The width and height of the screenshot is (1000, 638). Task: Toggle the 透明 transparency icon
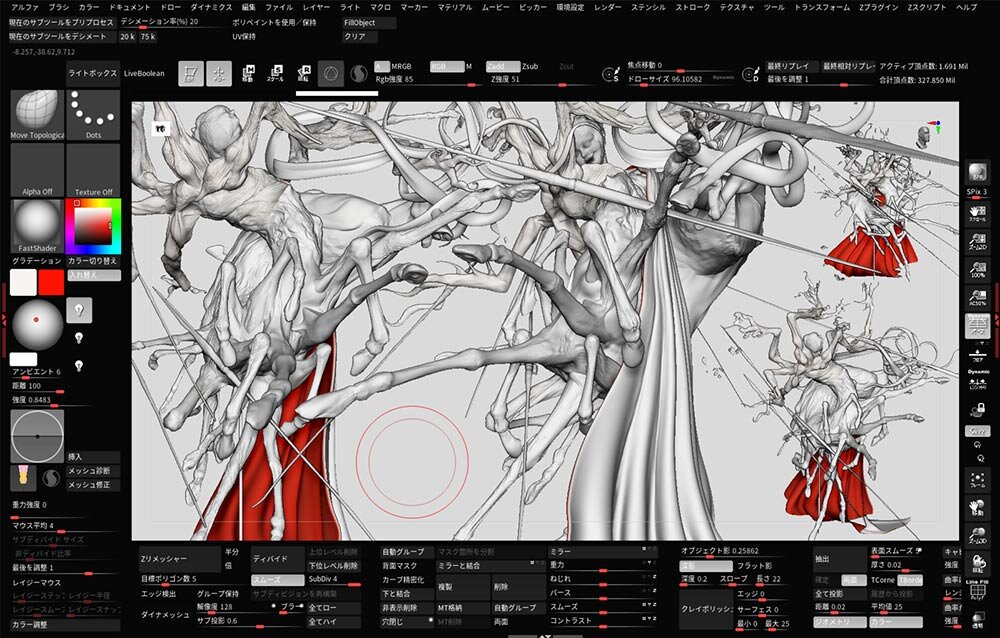pyautogui.click(x=977, y=619)
